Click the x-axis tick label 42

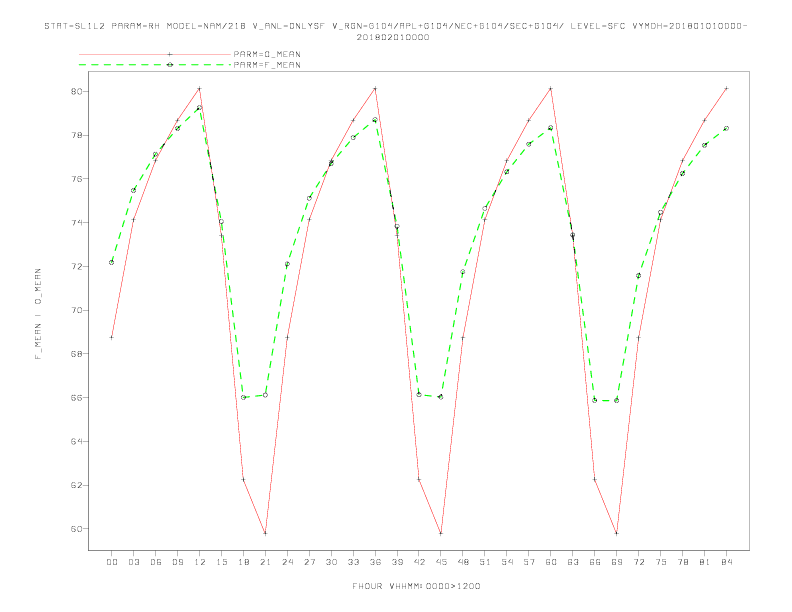click(419, 562)
